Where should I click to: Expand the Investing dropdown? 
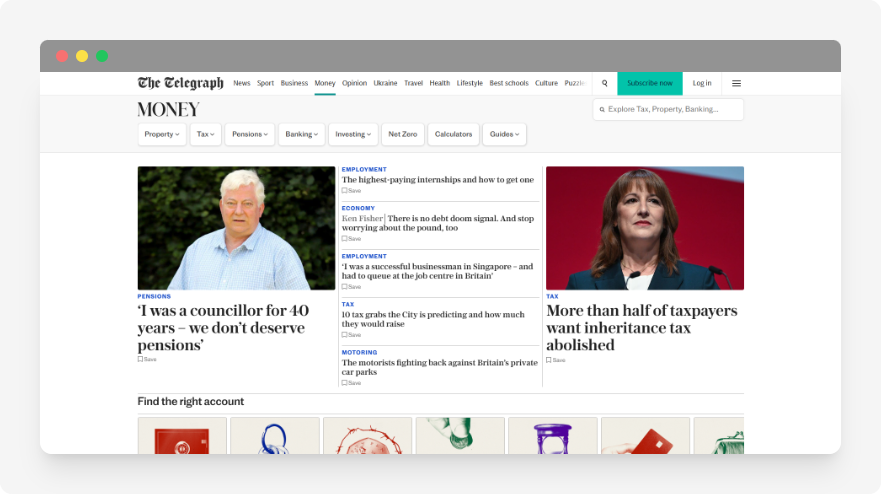click(x=353, y=134)
